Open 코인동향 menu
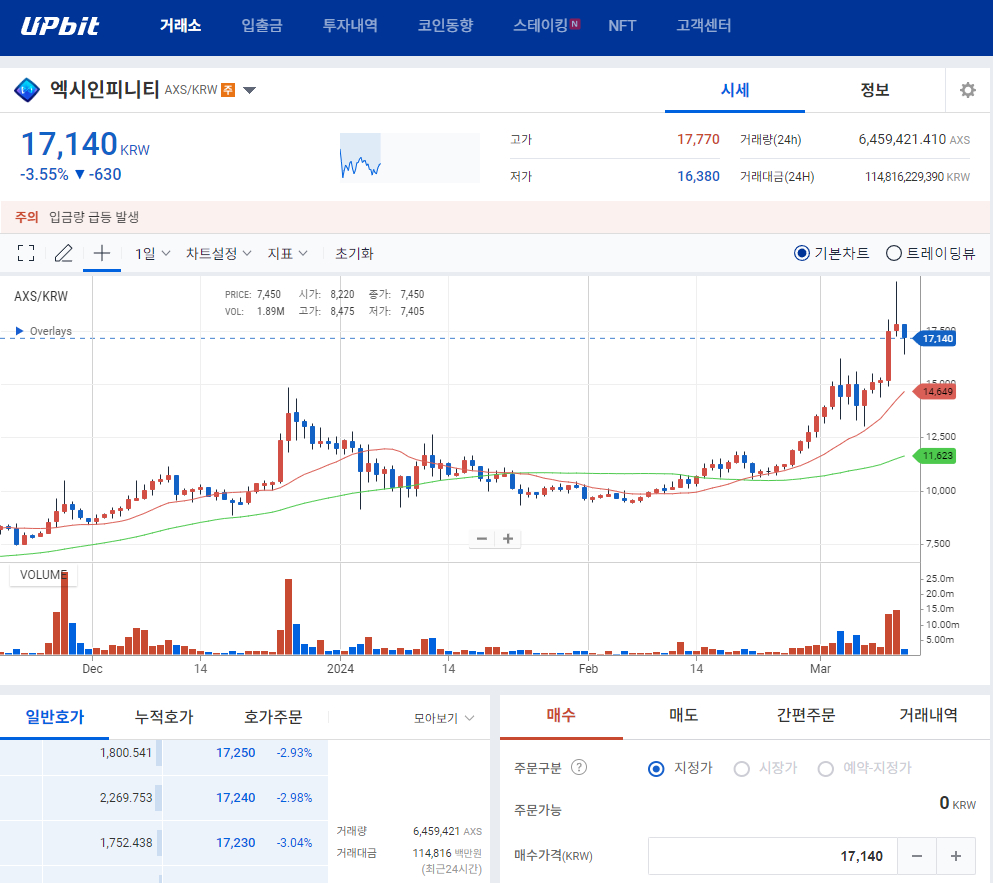 point(445,25)
